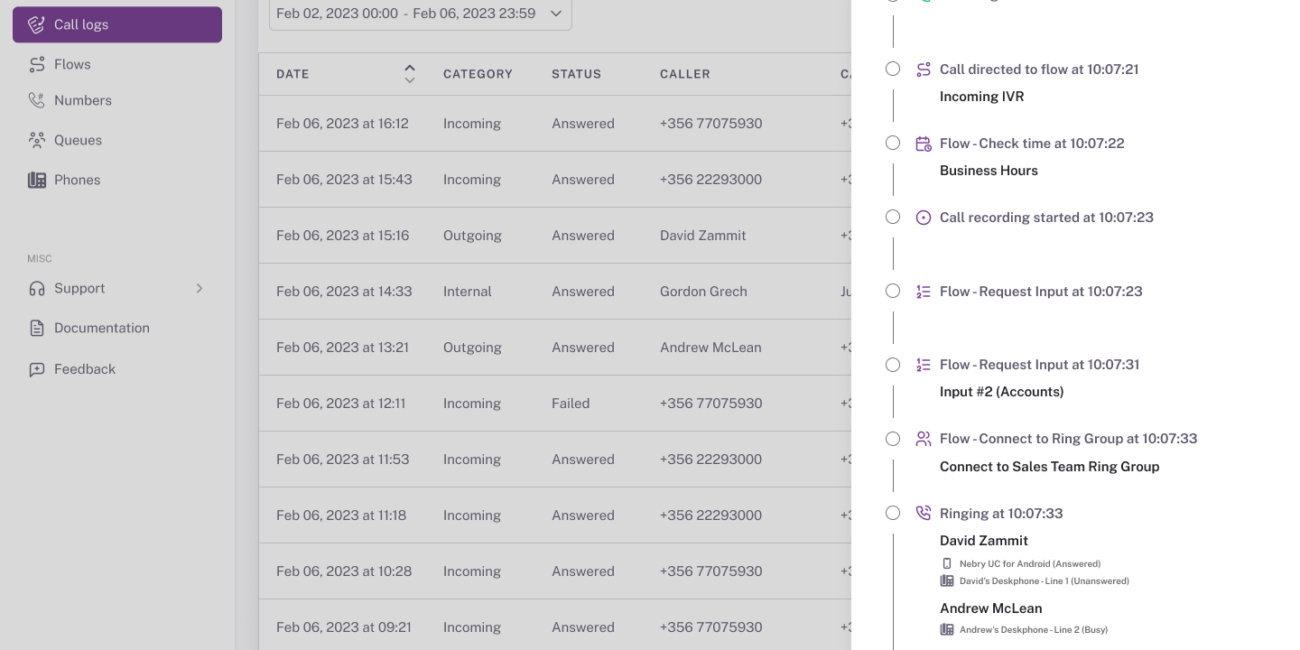
Task: Click Internal category in 14:33 row
Action: pyautogui.click(x=468, y=292)
